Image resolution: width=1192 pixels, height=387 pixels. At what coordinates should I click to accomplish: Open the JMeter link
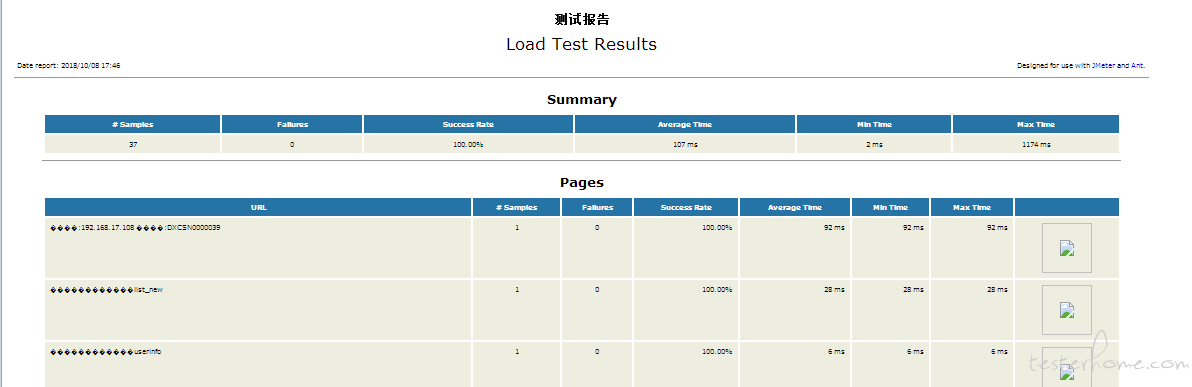(1103, 66)
